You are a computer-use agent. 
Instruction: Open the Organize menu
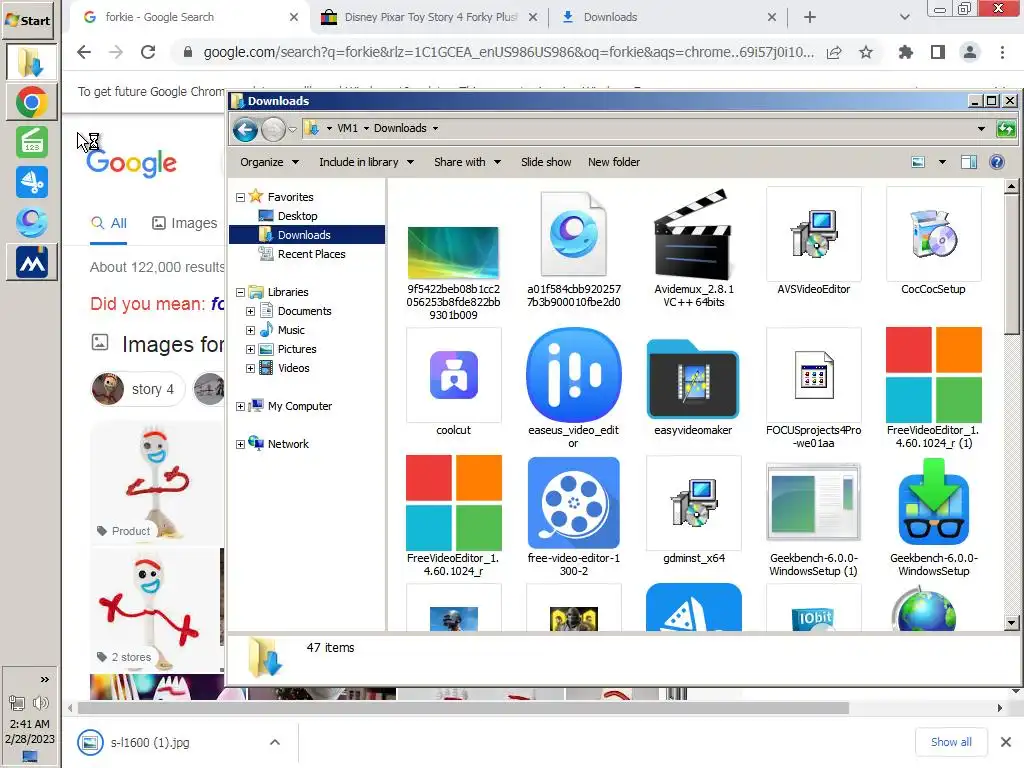[x=269, y=162]
